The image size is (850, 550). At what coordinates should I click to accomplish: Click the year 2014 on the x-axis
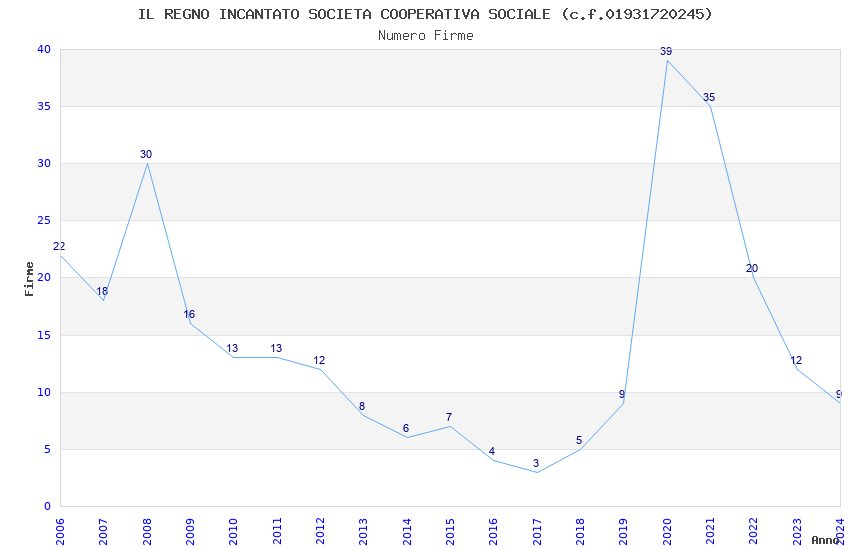pyautogui.click(x=407, y=531)
